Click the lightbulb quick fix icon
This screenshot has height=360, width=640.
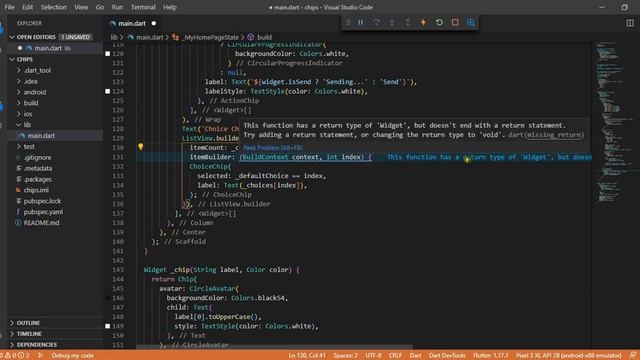click(140, 147)
